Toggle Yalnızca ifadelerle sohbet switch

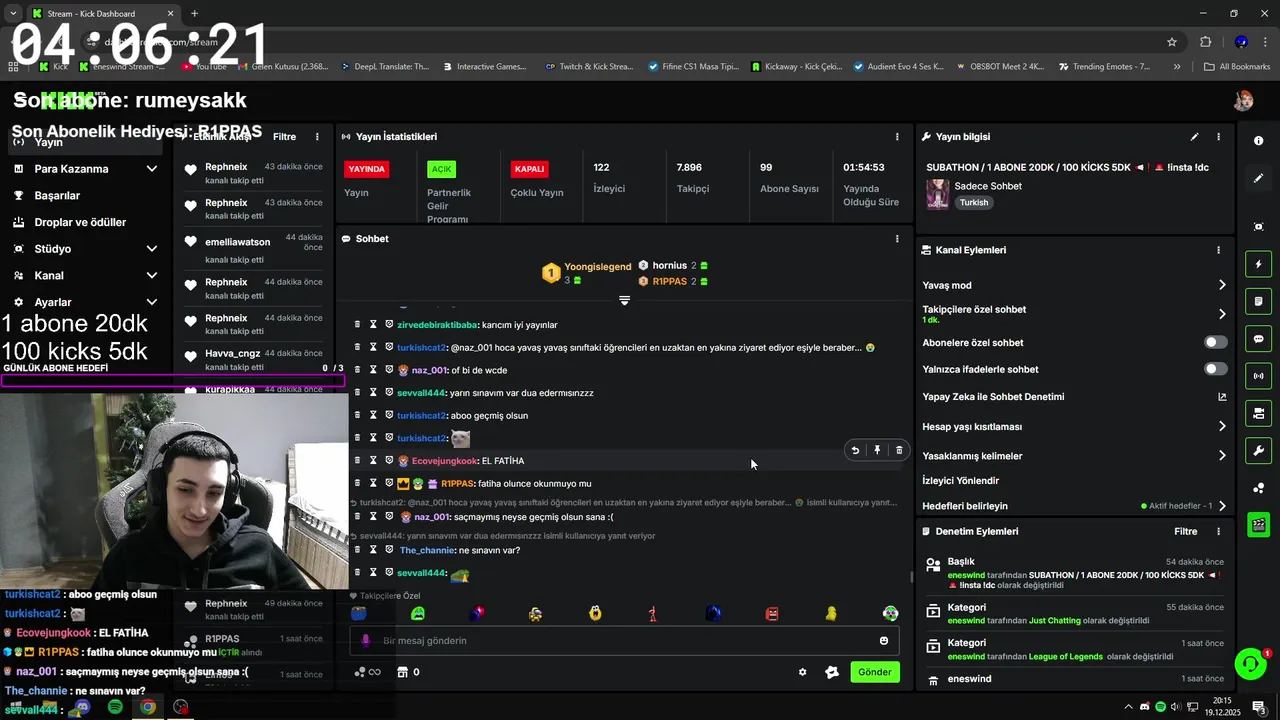click(x=1215, y=369)
